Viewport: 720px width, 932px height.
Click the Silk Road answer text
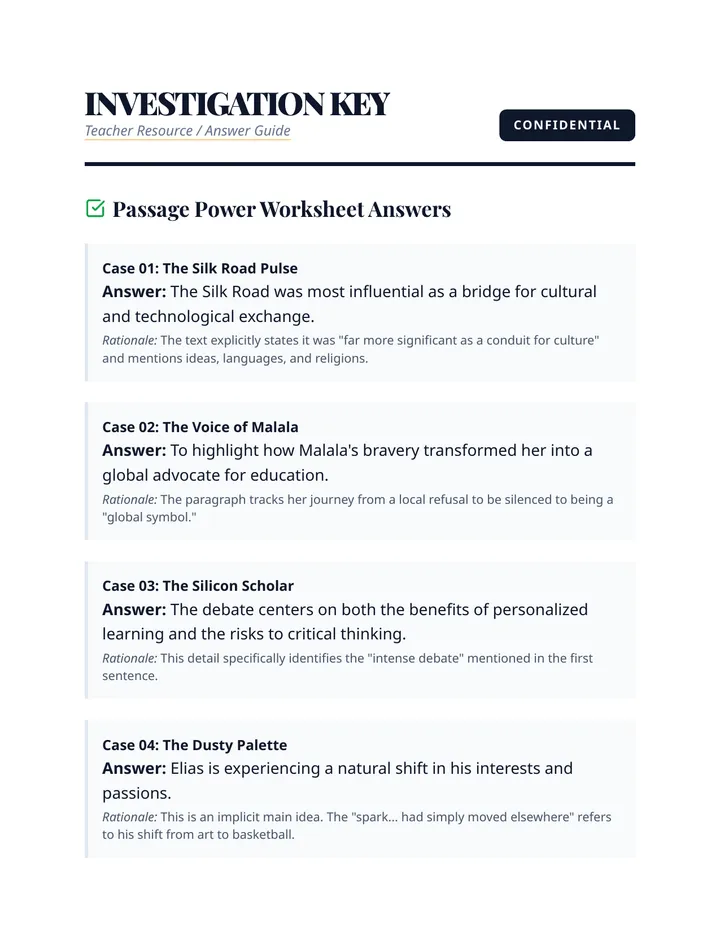pyautogui.click(x=350, y=304)
